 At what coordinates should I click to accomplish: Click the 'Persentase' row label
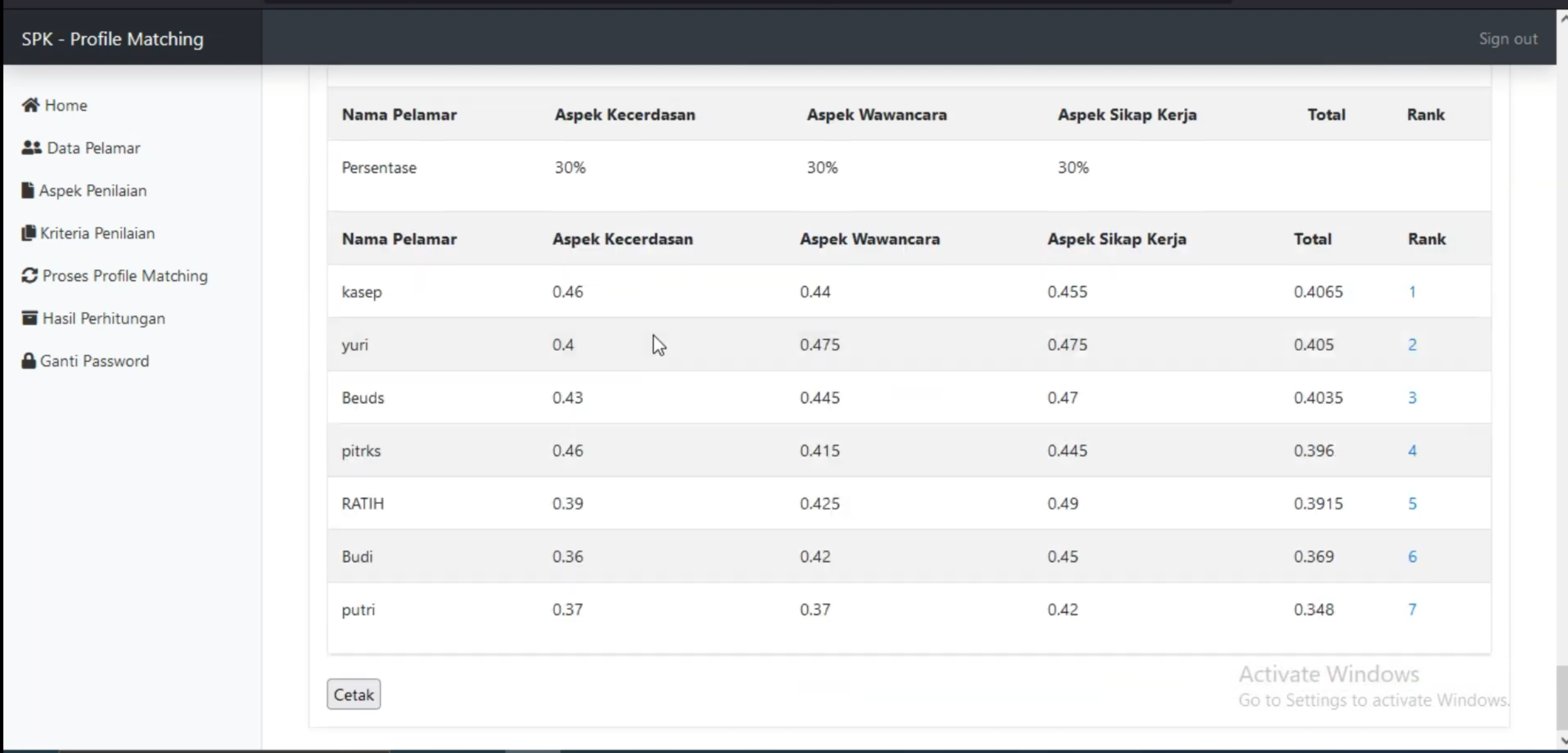[379, 167]
